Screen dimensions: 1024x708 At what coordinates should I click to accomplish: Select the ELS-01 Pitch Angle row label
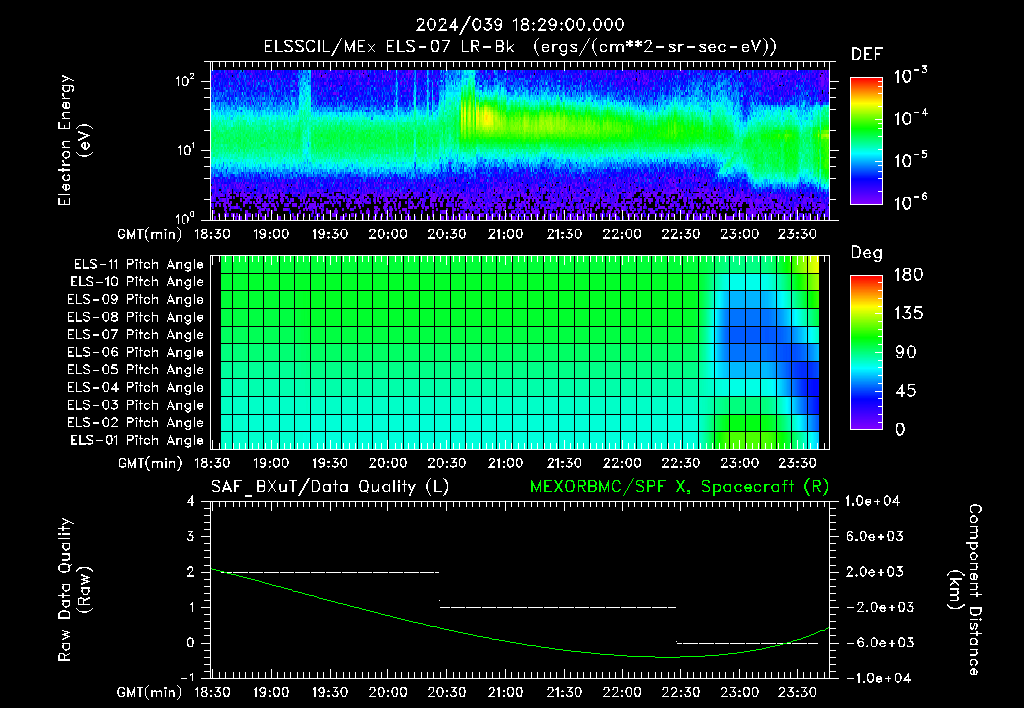137,440
